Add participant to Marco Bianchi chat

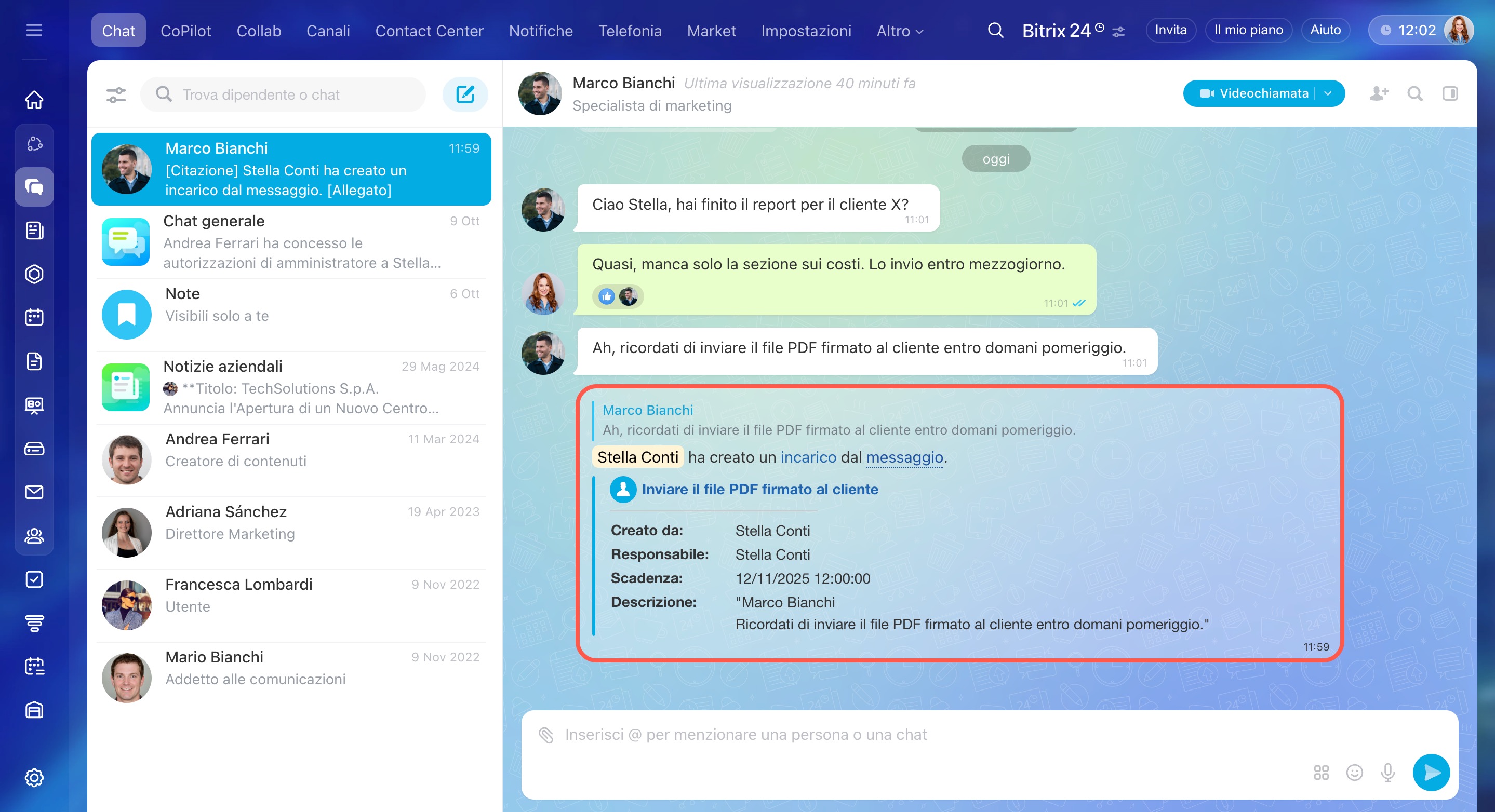click(x=1379, y=93)
